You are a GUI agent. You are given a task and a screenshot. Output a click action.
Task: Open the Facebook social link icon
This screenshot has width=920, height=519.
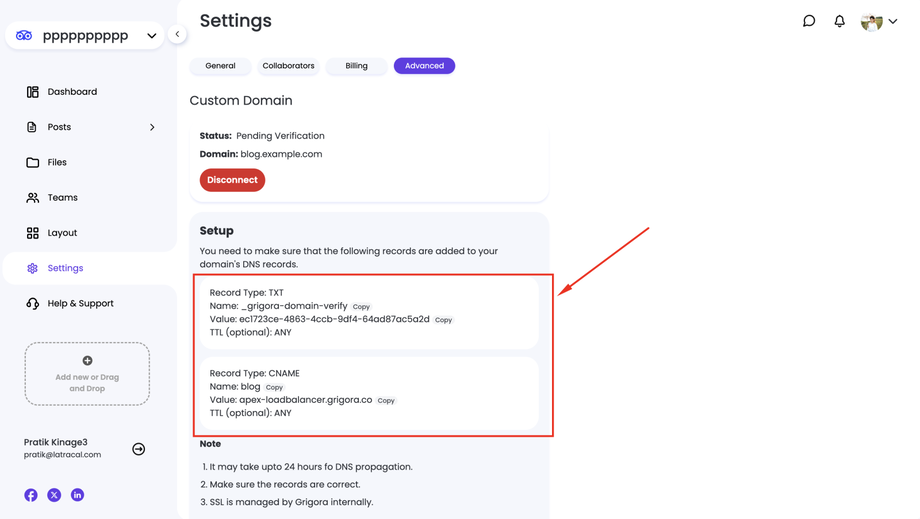pos(31,495)
